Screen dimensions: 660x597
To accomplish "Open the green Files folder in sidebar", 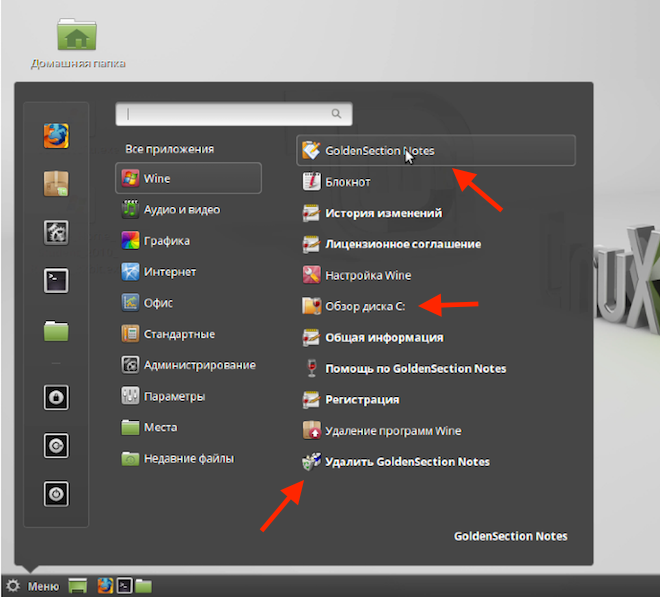I will click(x=56, y=330).
